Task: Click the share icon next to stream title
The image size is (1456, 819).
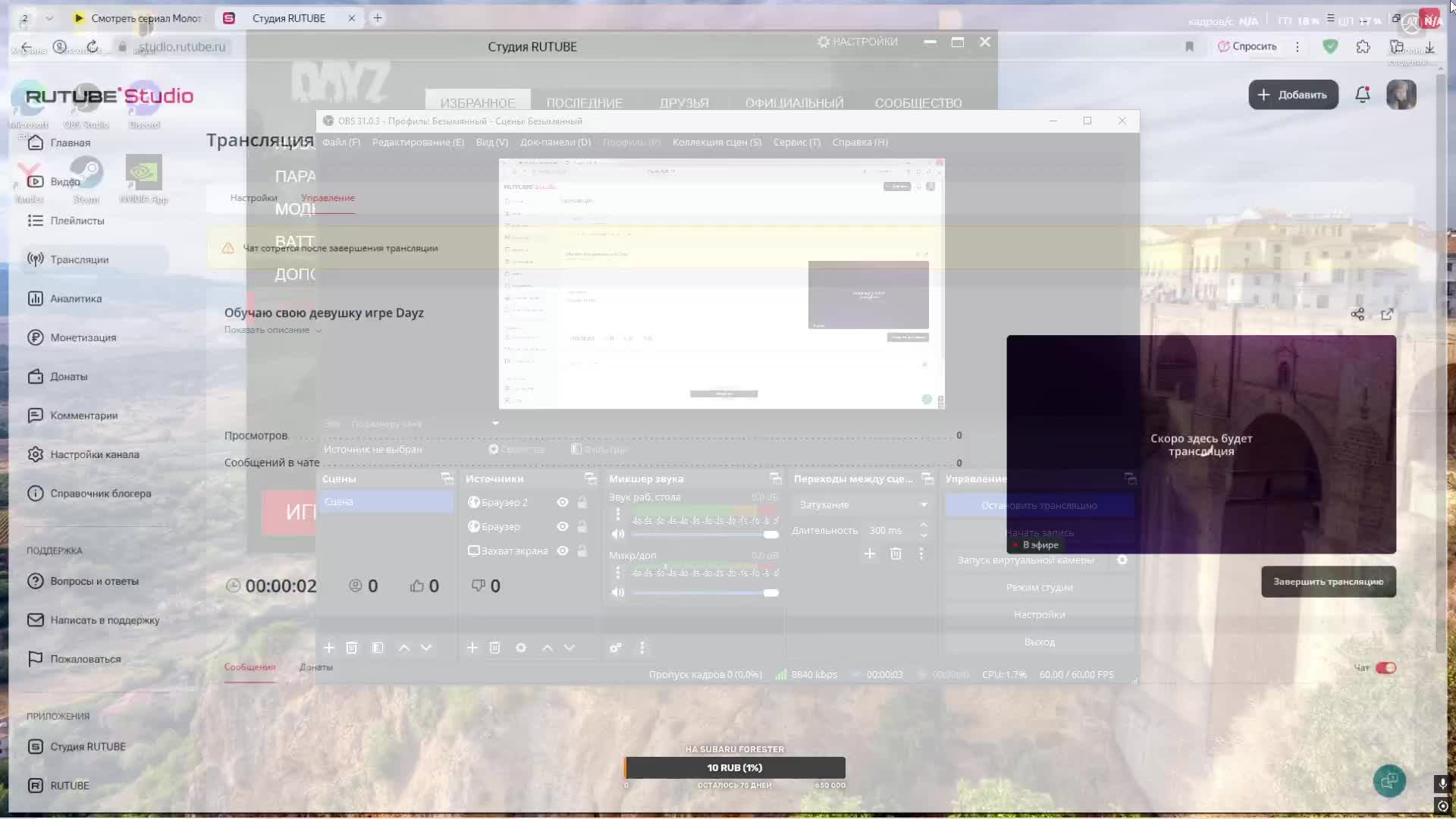Action: [1357, 314]
